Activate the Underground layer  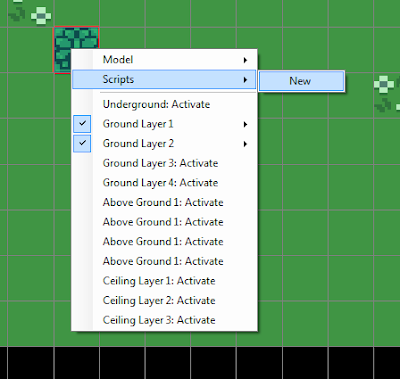point(164,104)
